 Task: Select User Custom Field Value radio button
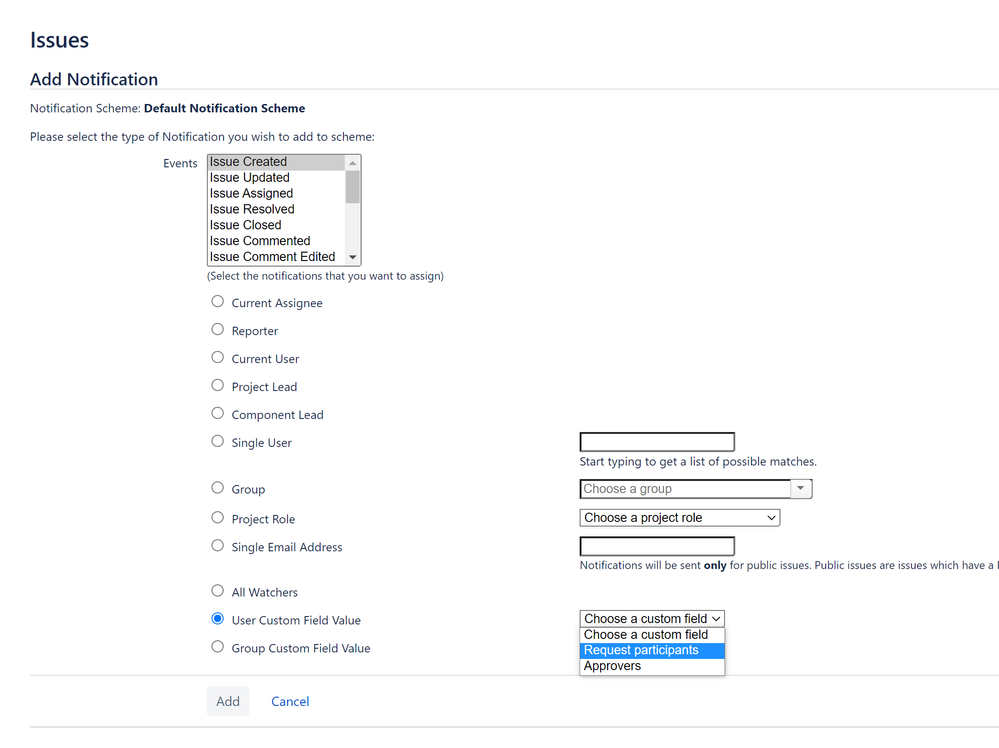click(217, 619)
